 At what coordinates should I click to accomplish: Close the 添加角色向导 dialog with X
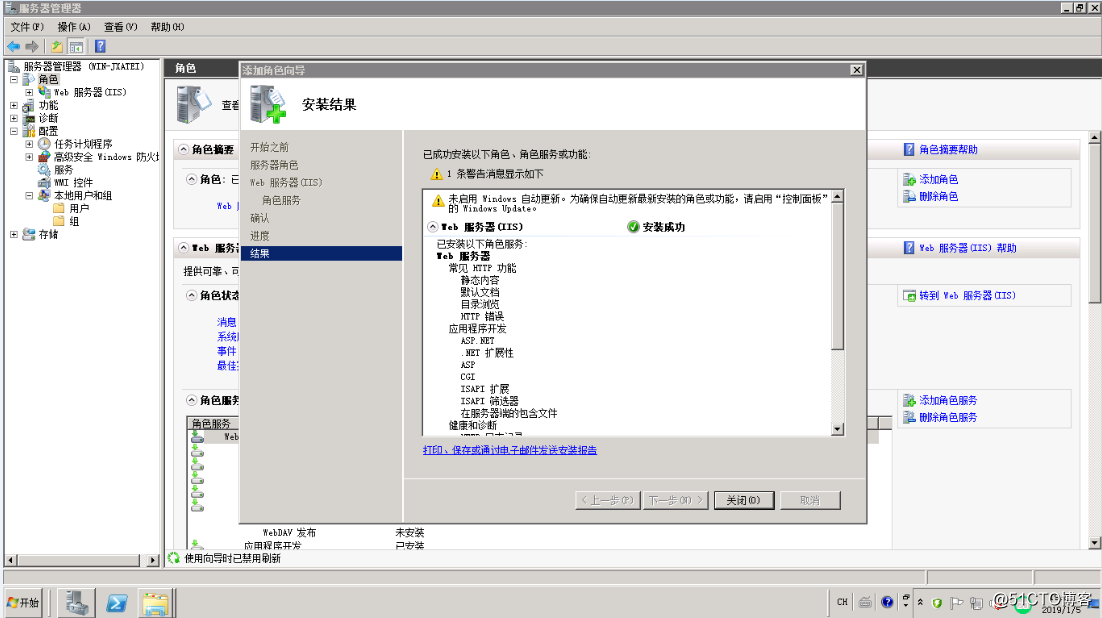pos(856,70)
